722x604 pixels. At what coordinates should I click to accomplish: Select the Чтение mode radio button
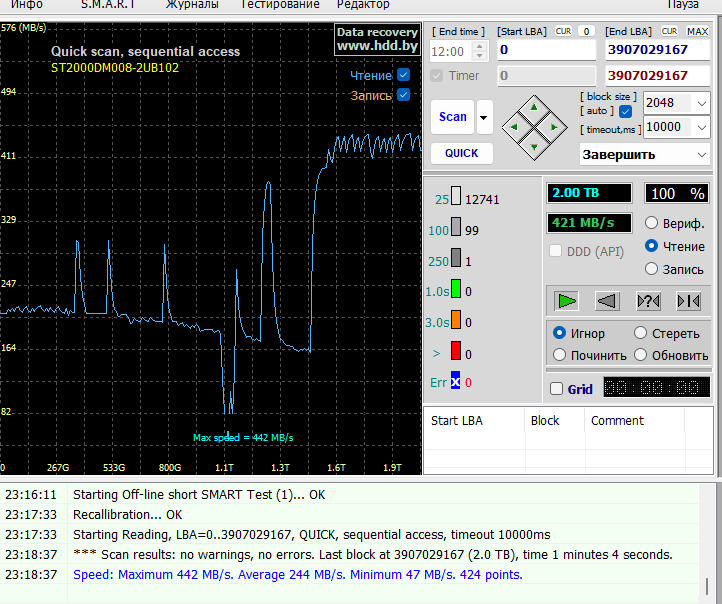point(651,246)
